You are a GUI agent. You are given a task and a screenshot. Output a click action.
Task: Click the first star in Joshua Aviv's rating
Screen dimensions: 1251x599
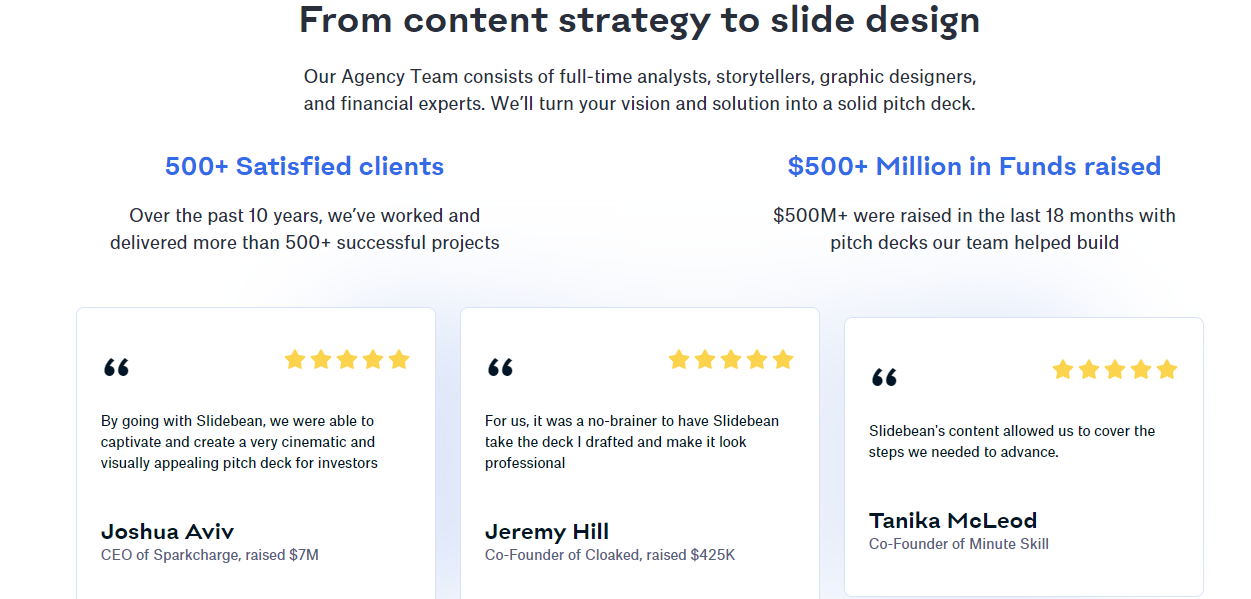tap(295, 359)
